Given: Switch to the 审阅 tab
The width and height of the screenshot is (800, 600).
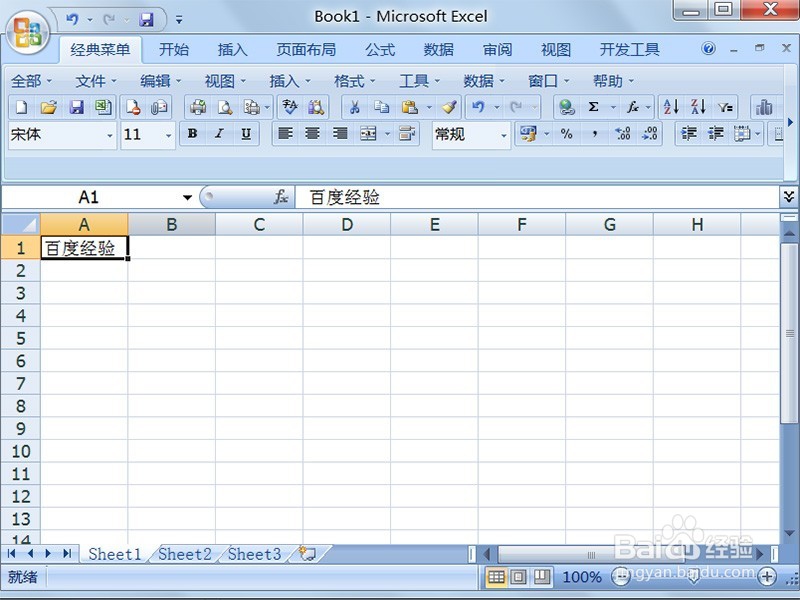Looking at the screenshot, I should click(x=497, y=50).
